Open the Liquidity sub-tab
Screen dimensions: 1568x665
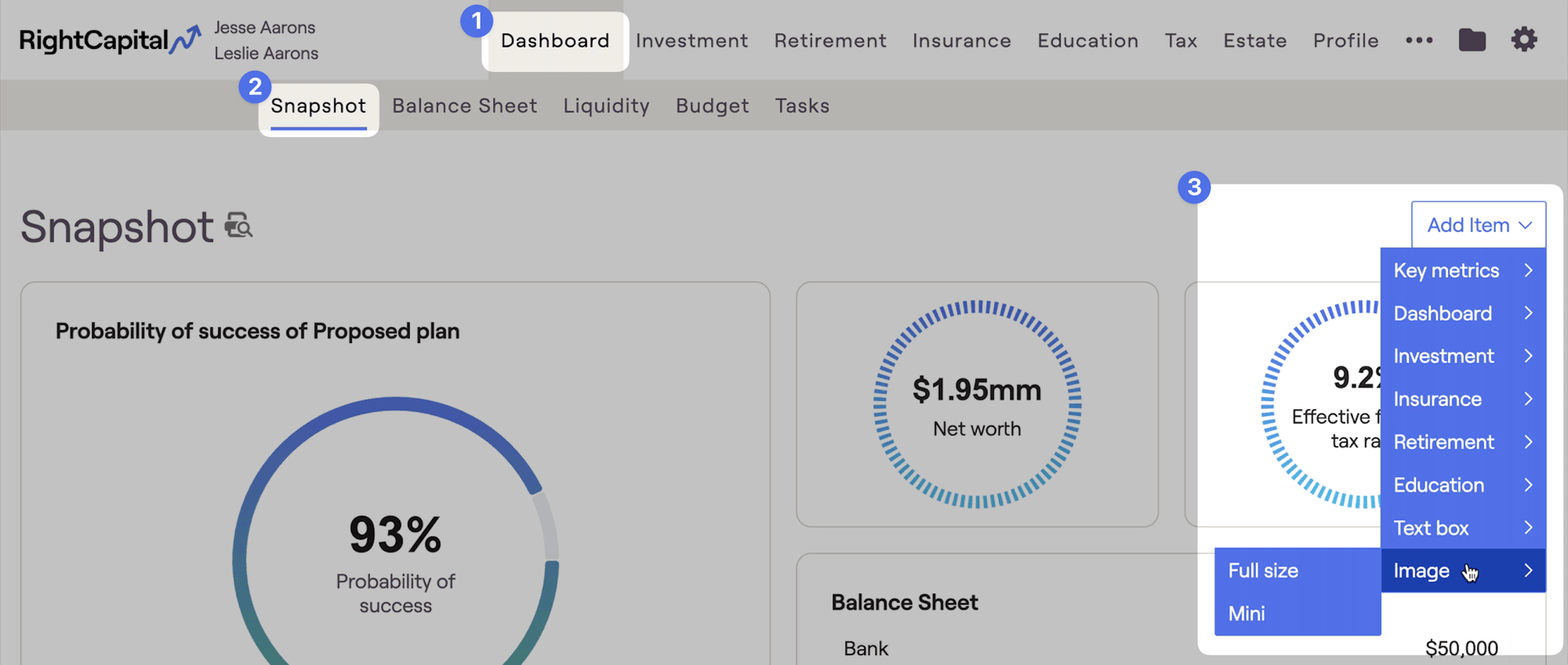pos(607,106)
